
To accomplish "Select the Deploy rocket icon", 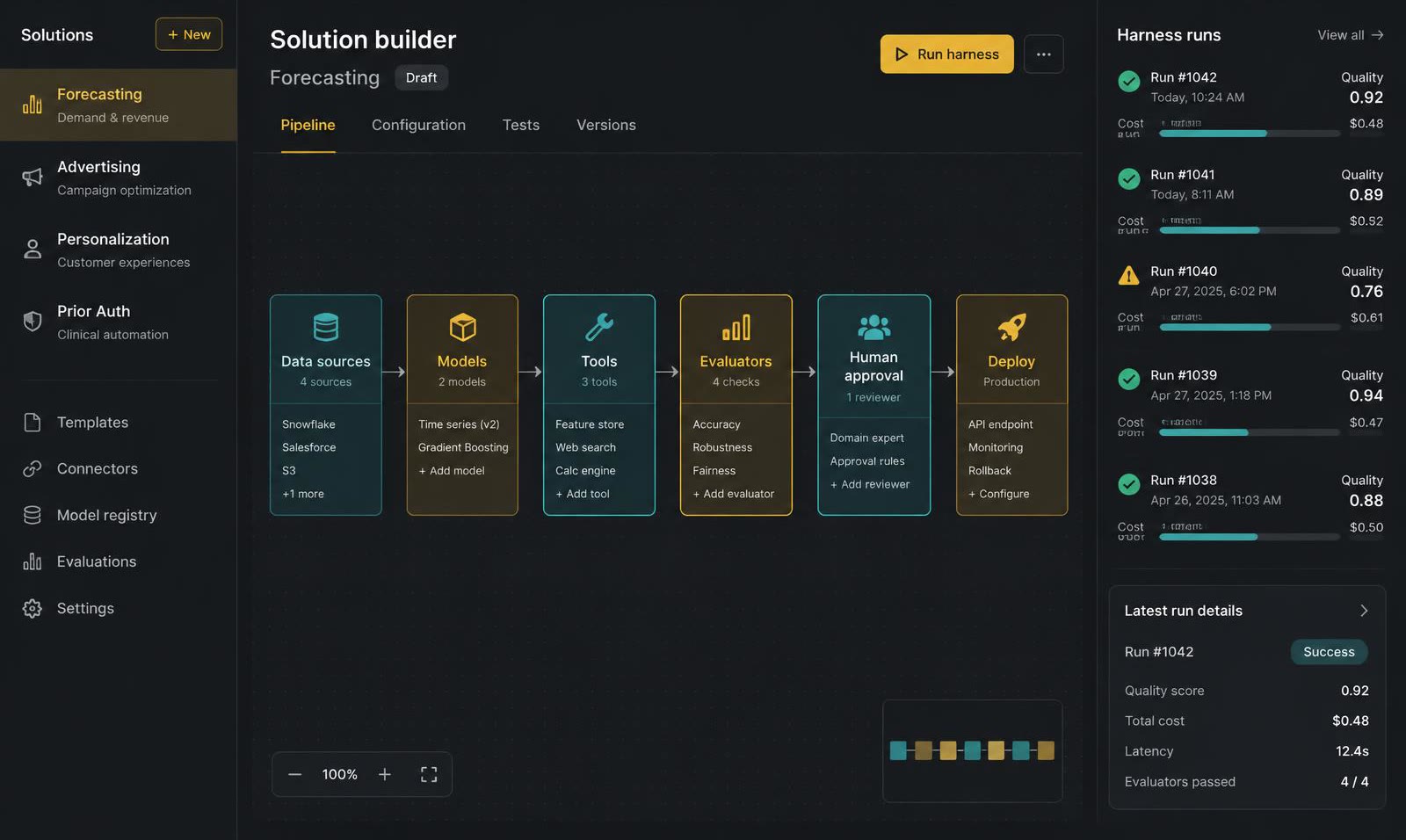I will click(x=1011, y=327).
